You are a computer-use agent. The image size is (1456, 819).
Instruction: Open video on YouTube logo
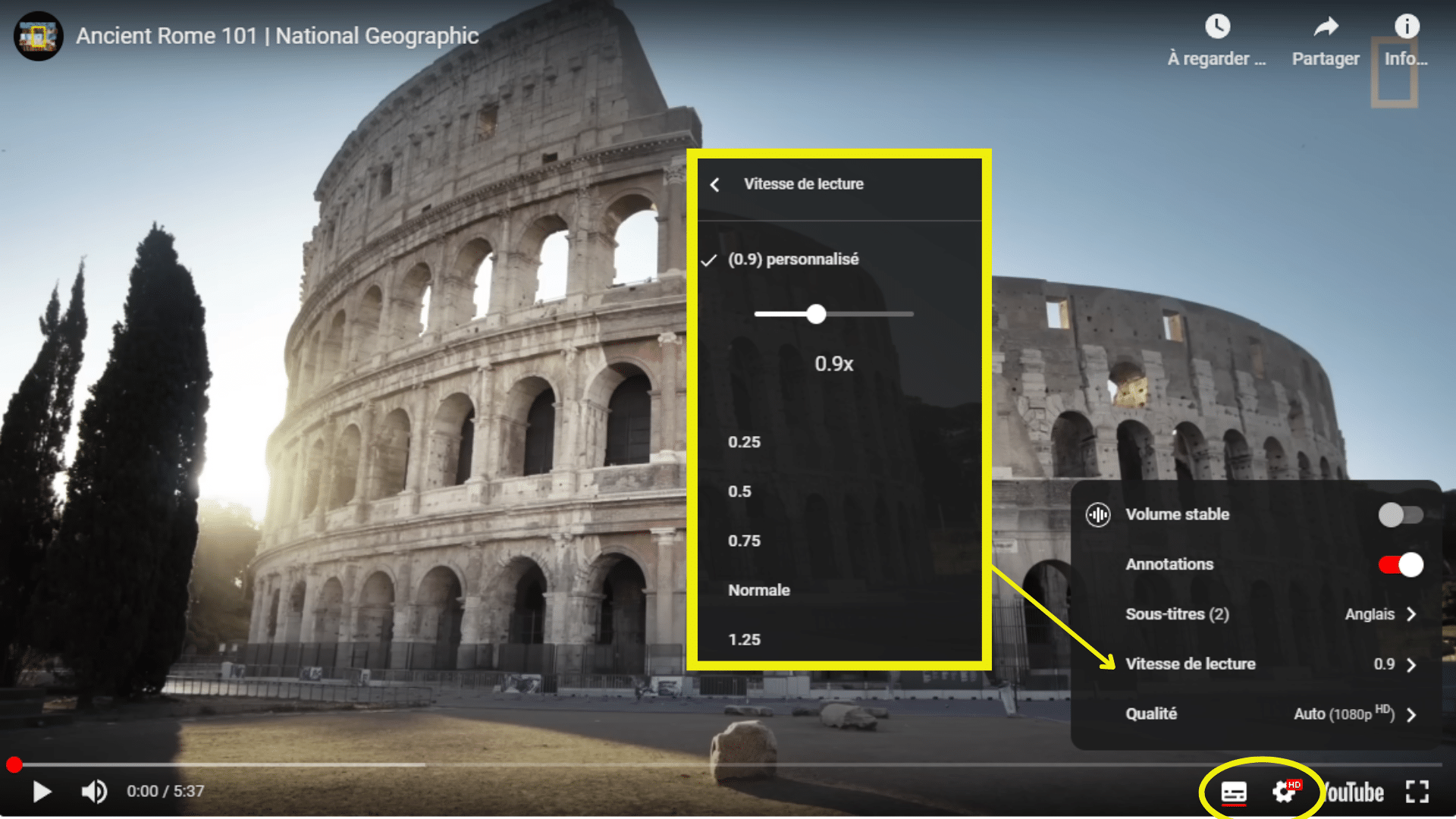click(x=1354, y=792)
